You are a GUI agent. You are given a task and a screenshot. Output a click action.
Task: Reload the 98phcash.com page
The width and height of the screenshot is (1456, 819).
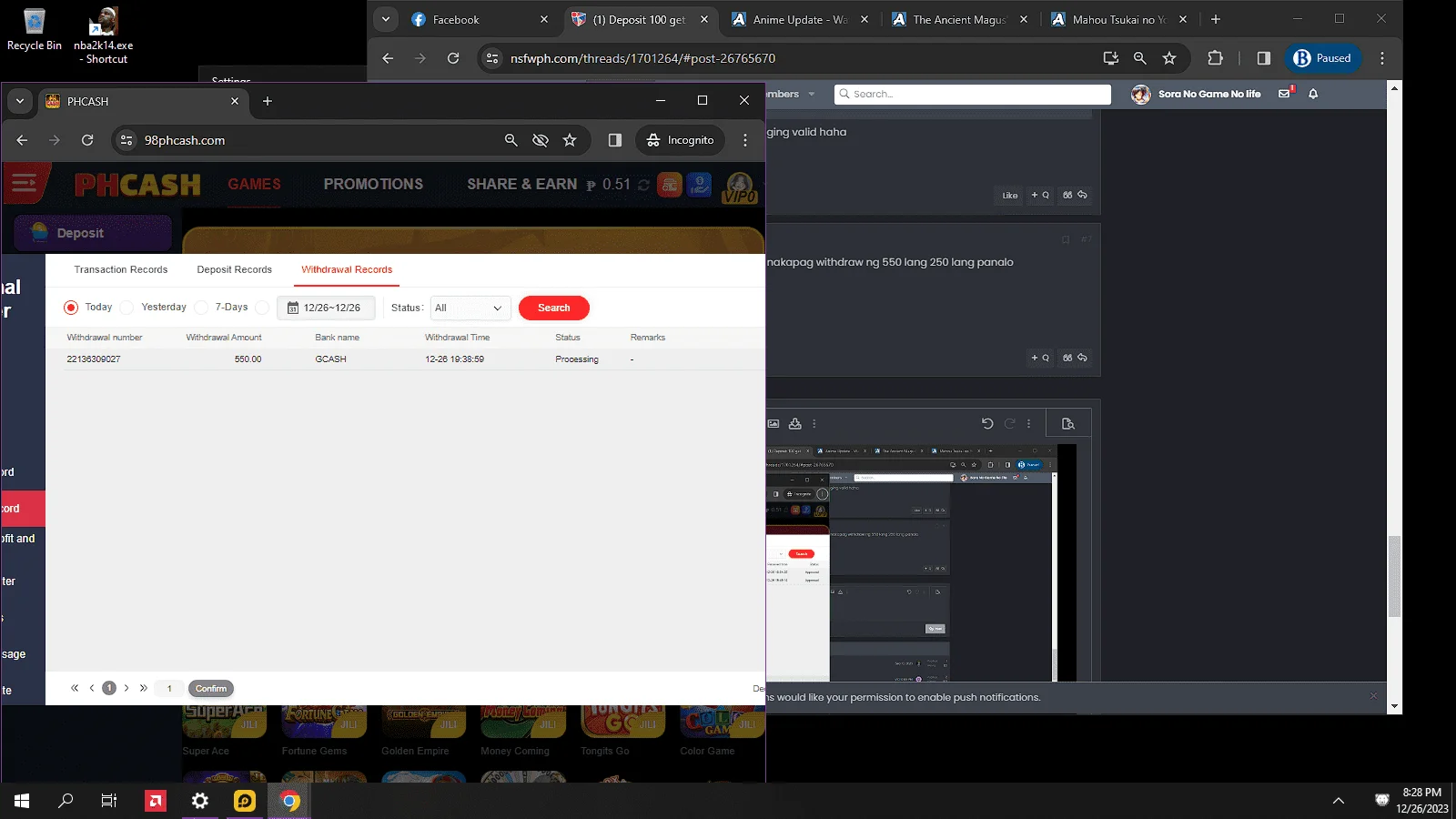[x=87, y=140]
